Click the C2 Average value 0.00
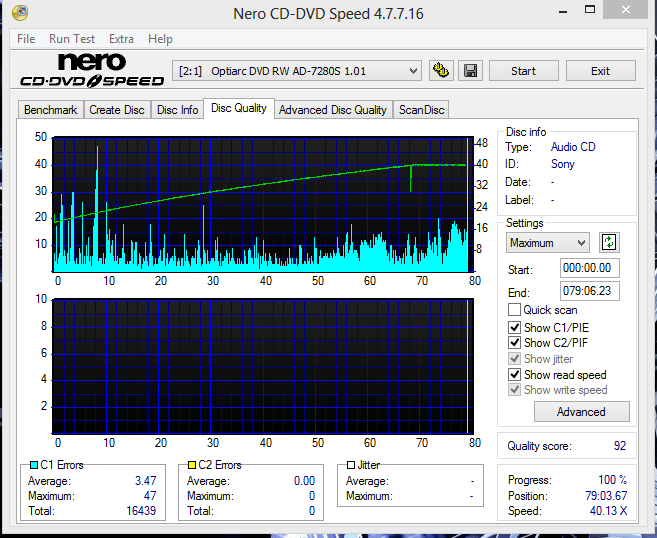Image resolution: width=657 pixels, height=538 pixels. click(x=304, y=481)
